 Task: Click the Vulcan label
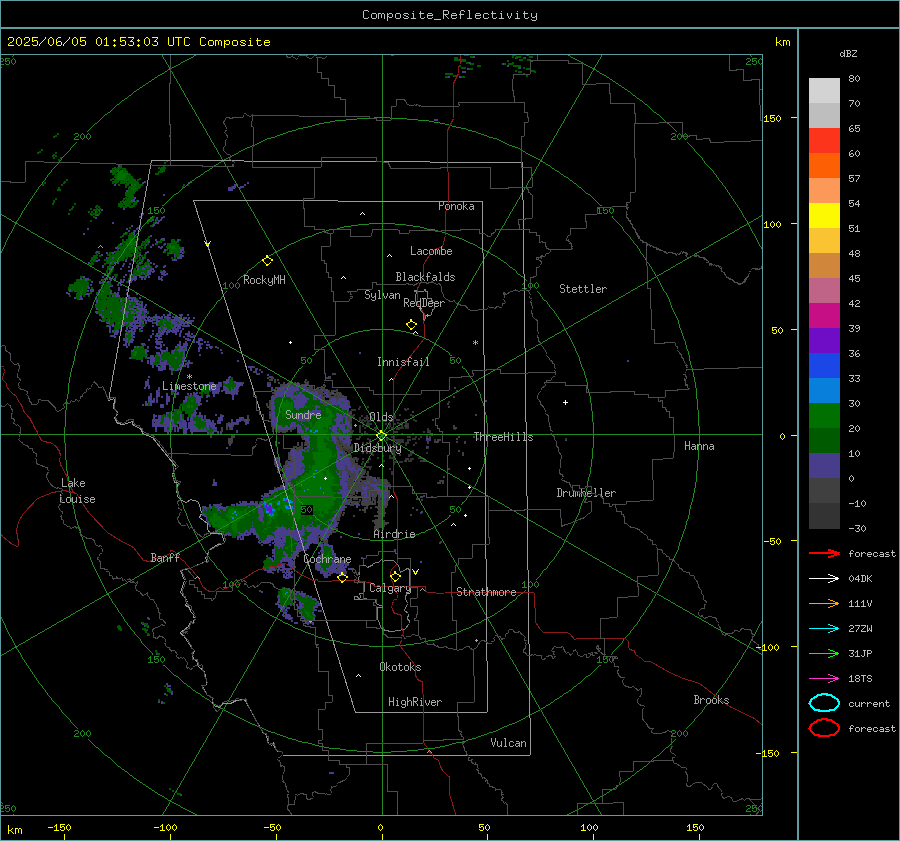point(508,743)
